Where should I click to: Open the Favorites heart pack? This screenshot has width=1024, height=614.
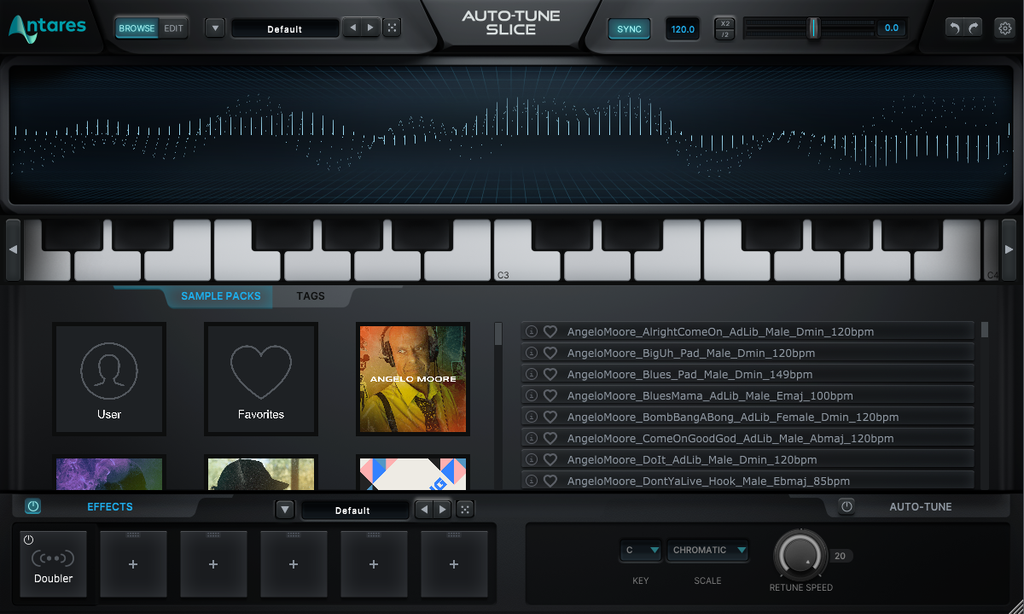[x=261, y=379]
